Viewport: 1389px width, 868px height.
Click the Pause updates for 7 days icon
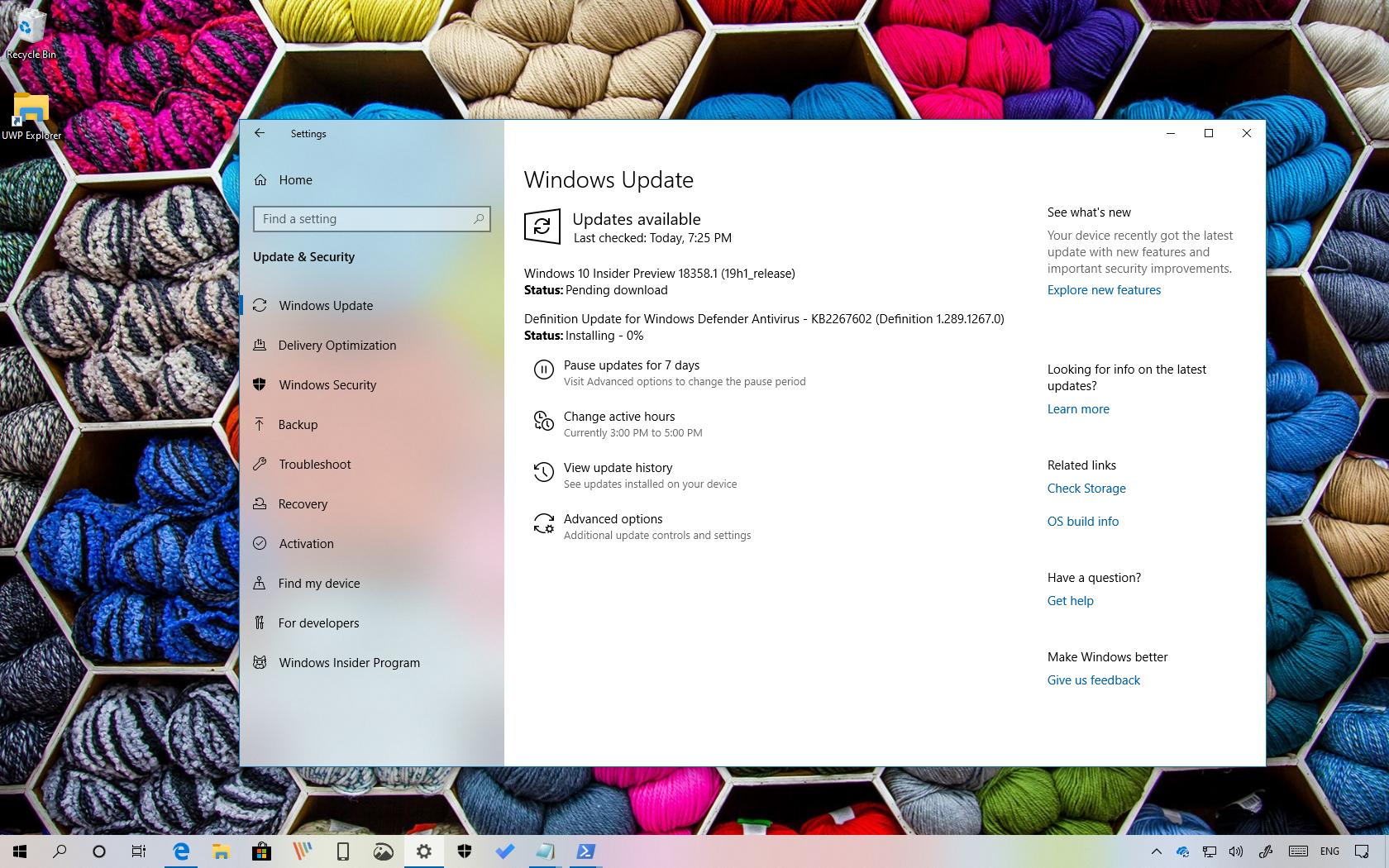[543, 370]
